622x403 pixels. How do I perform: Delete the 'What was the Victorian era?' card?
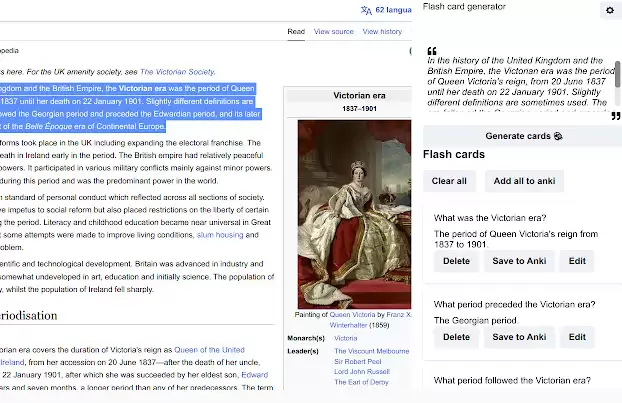pos(456,261)
